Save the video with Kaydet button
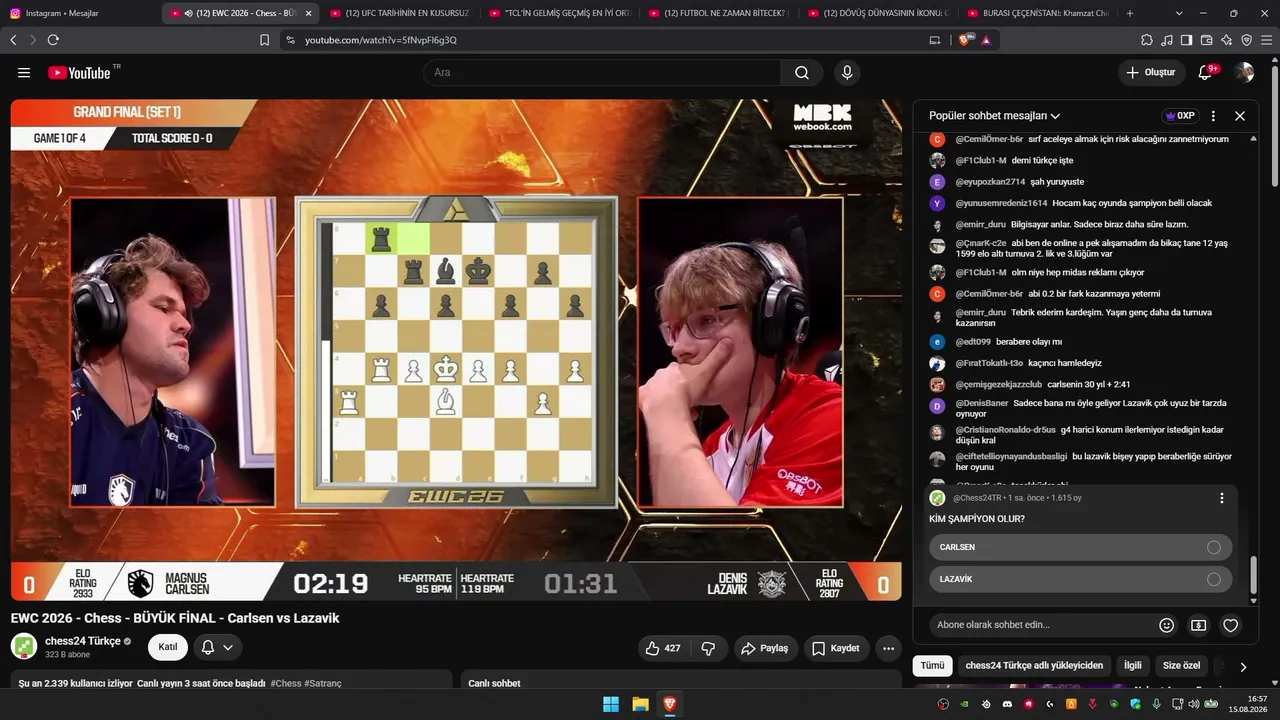The width and height of the screenshot is (1280, 720). point(836,648)
